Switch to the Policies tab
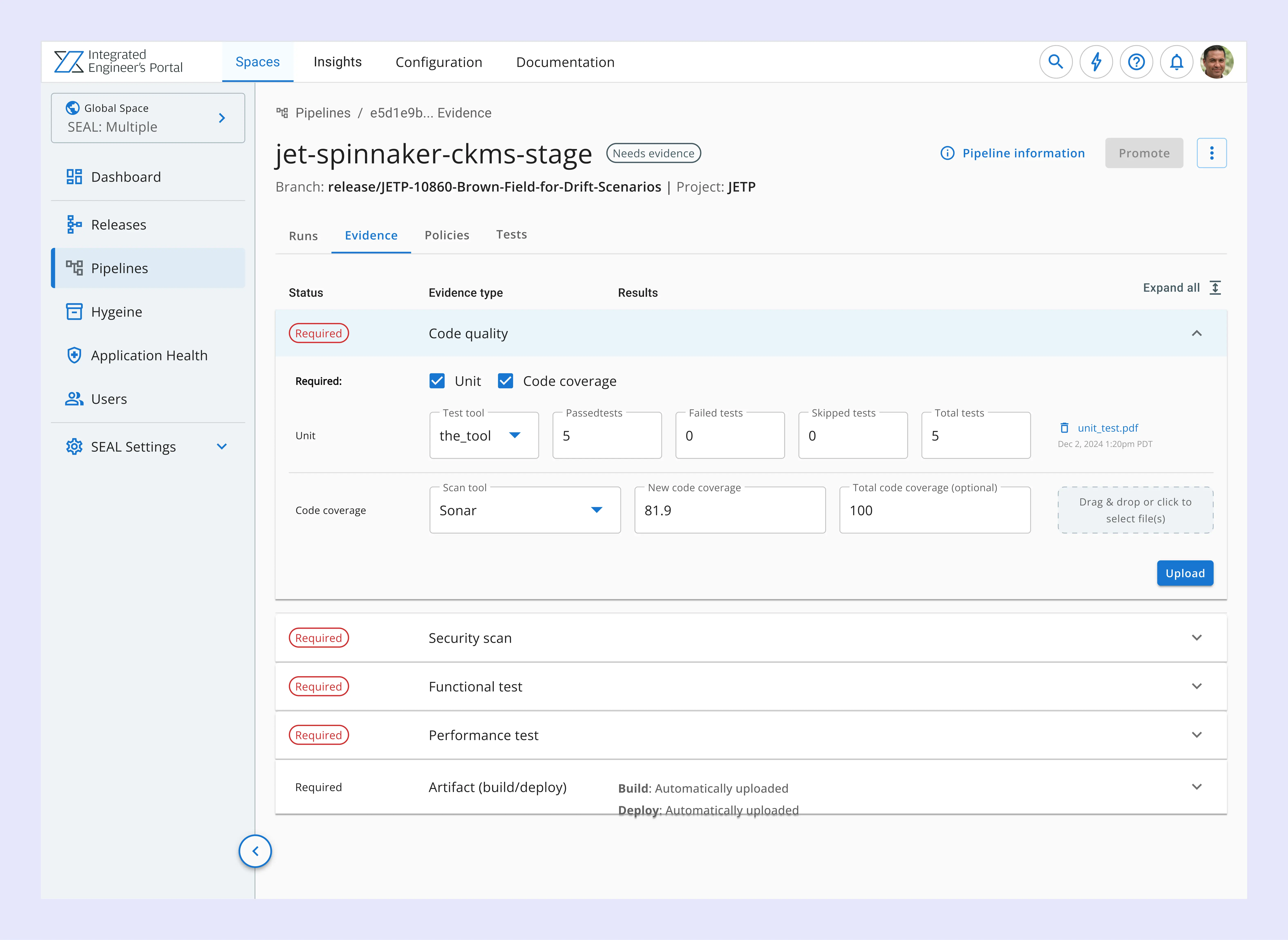 447,235
